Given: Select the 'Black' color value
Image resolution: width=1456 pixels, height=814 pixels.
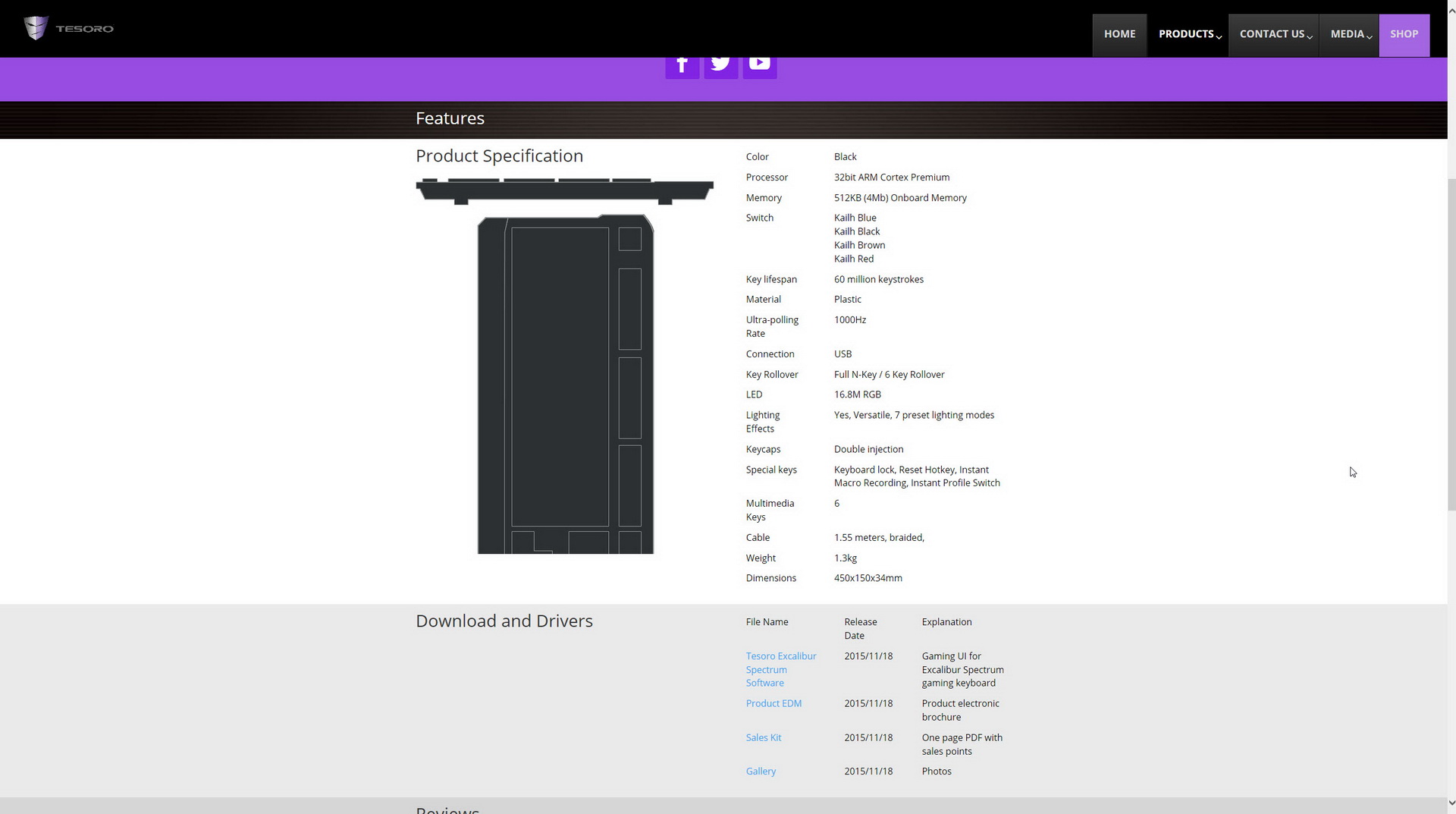Looking at the screenshot, I should (845, 156).
